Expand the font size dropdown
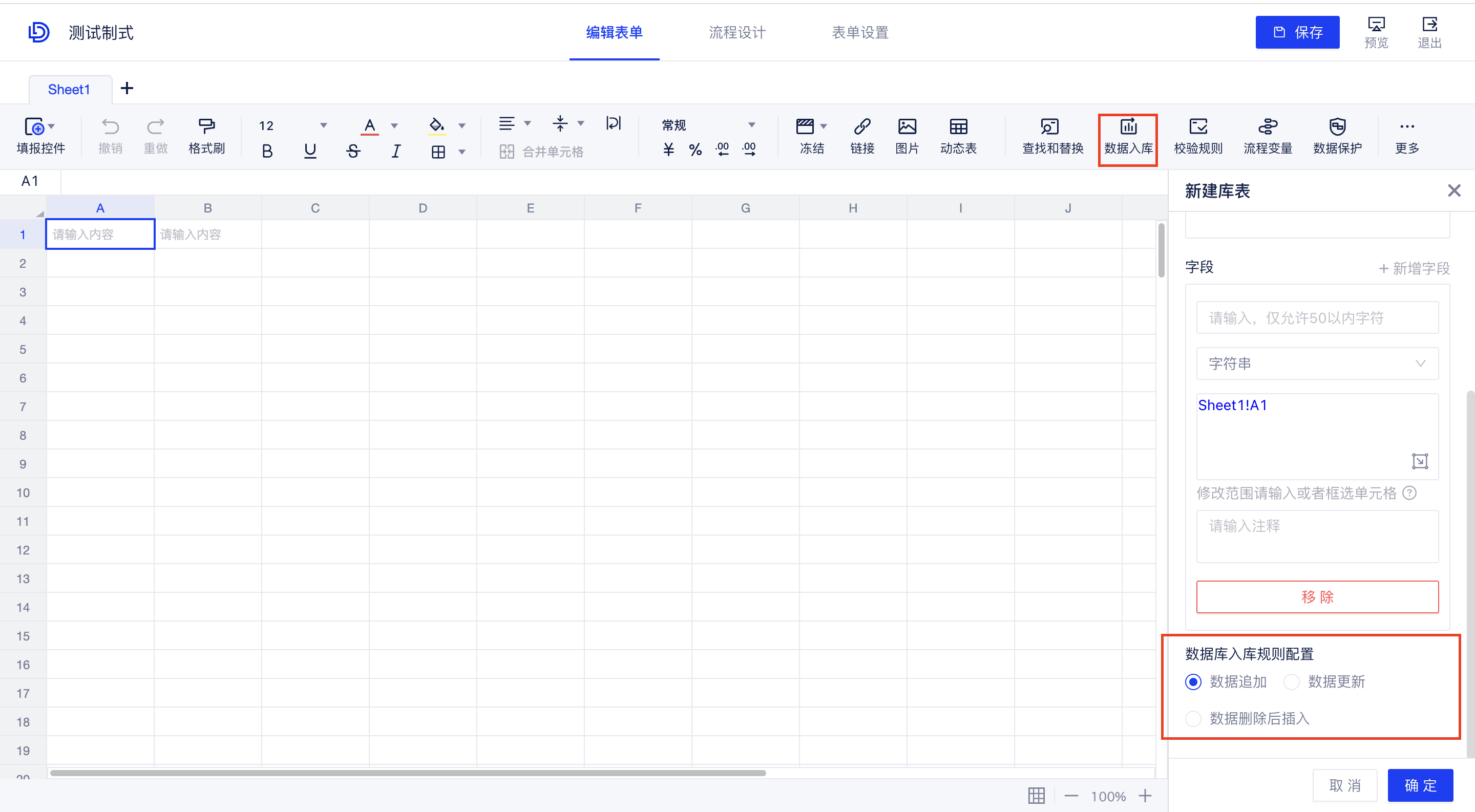The image size is (1475, 812). [x=324, y=125]
